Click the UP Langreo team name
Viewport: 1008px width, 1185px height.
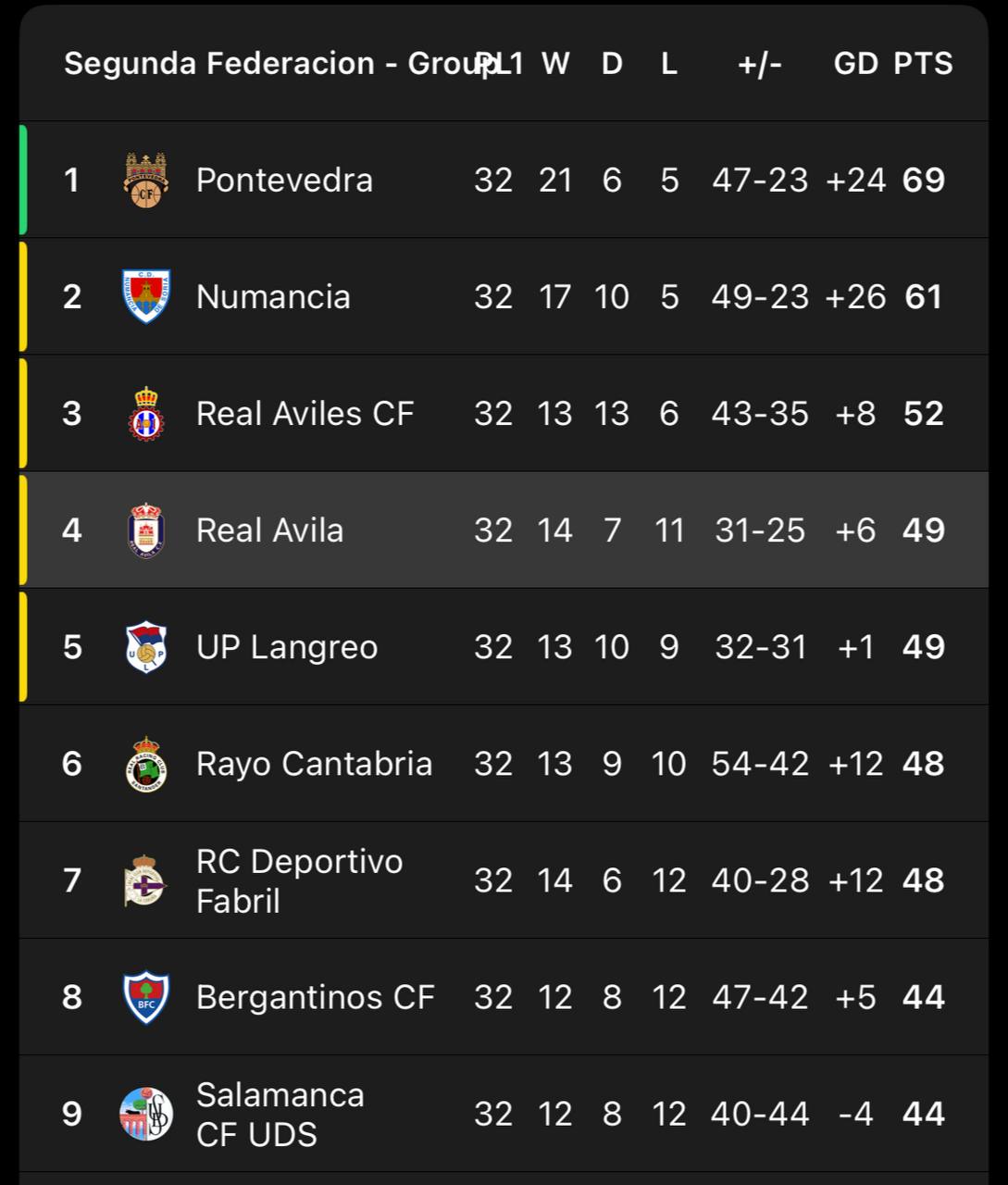click(x=286, y=646)
